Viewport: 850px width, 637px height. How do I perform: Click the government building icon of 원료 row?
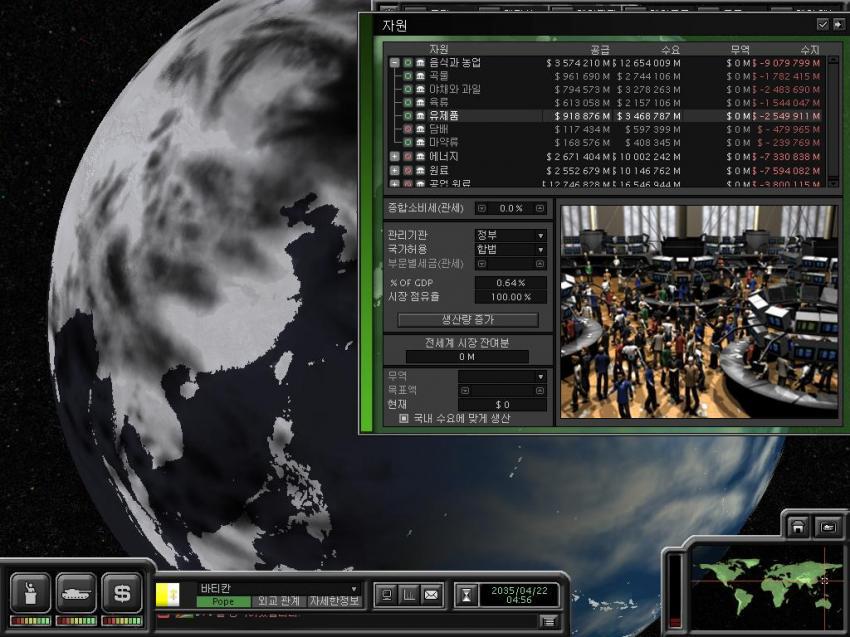point(421,171)
